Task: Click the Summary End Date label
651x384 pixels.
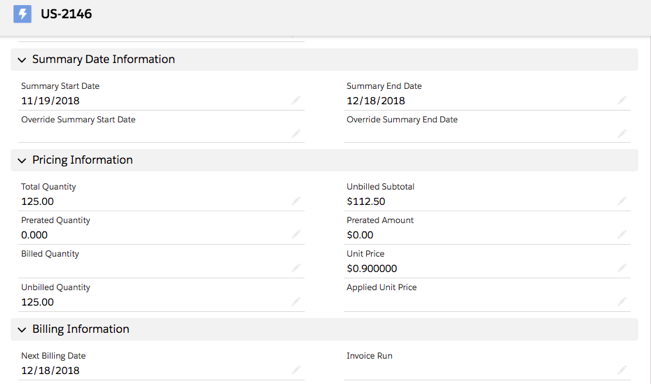Action: tap(384, 86)
